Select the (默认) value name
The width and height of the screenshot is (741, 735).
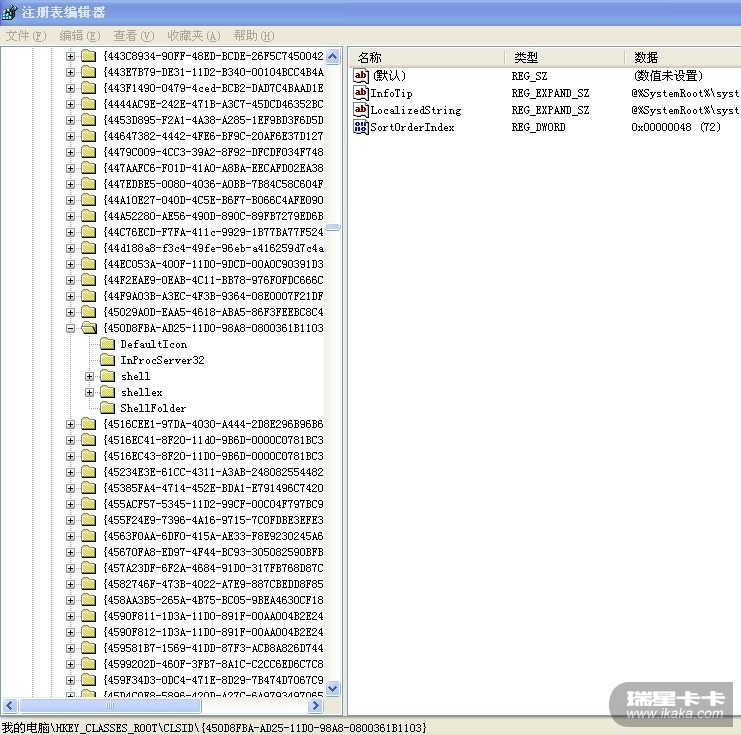389,76
